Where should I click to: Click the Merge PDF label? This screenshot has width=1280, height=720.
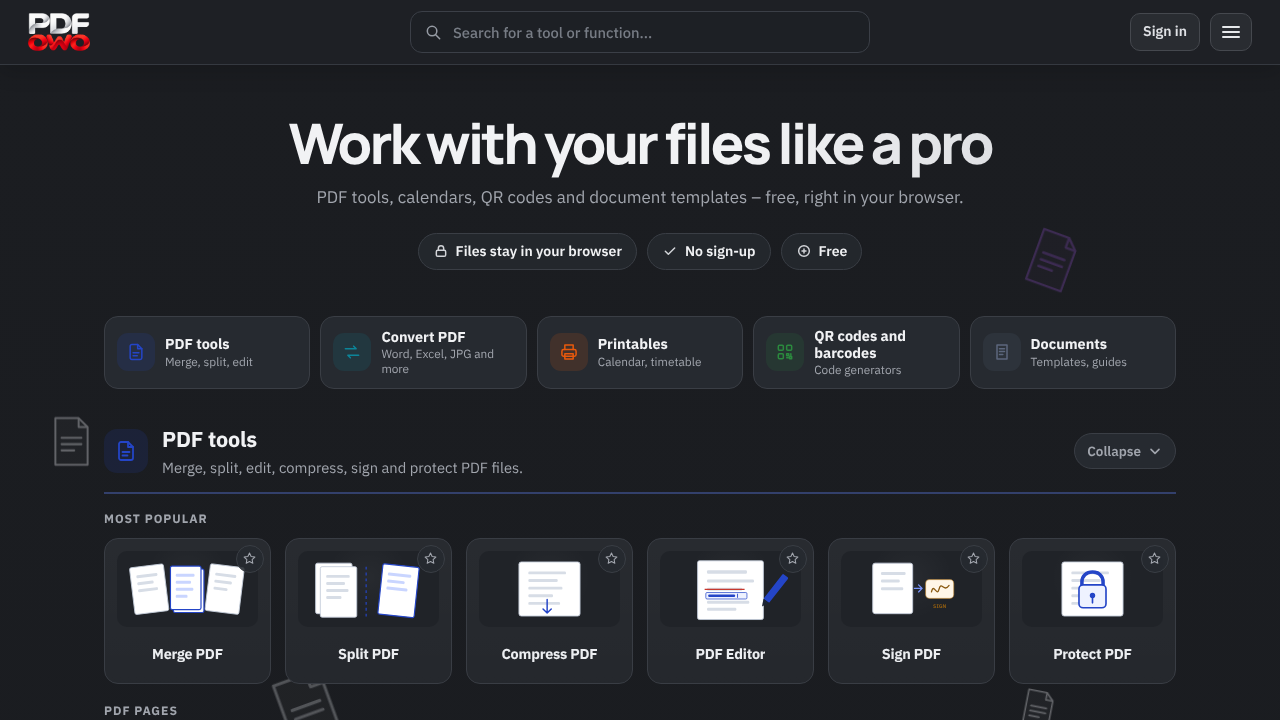tap(187, 654)
